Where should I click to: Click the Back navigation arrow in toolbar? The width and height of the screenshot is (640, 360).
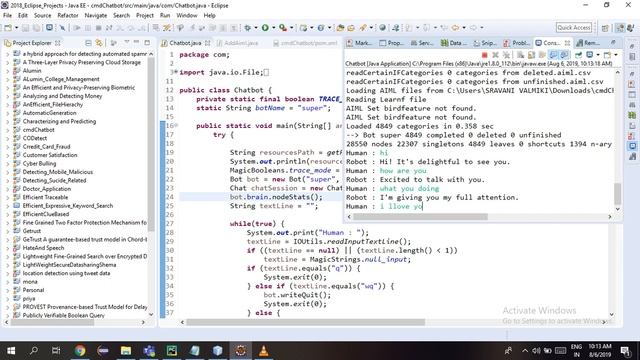pyautogui.click(x=456, y=28)
